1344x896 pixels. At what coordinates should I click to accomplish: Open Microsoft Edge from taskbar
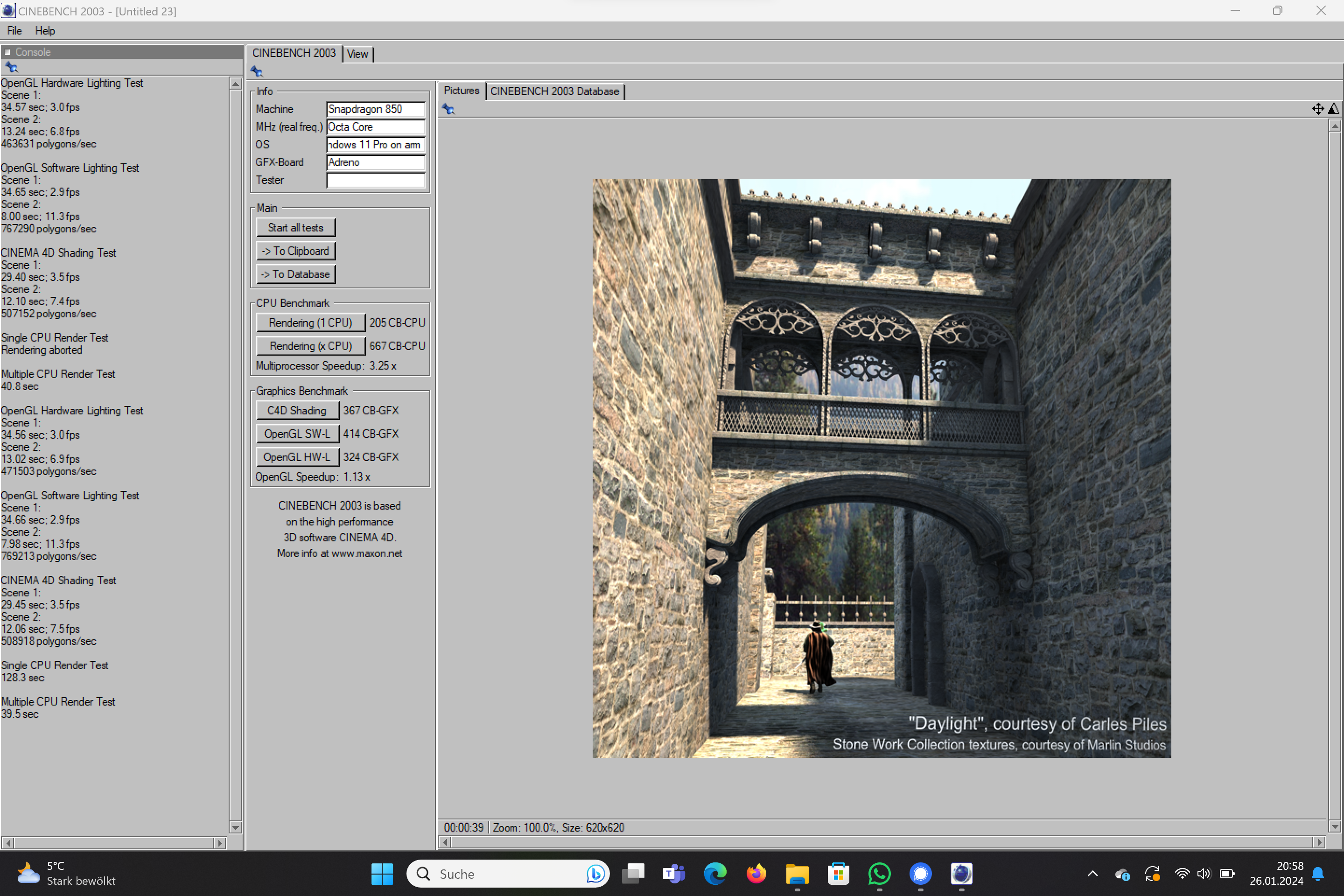coord(714,874)
